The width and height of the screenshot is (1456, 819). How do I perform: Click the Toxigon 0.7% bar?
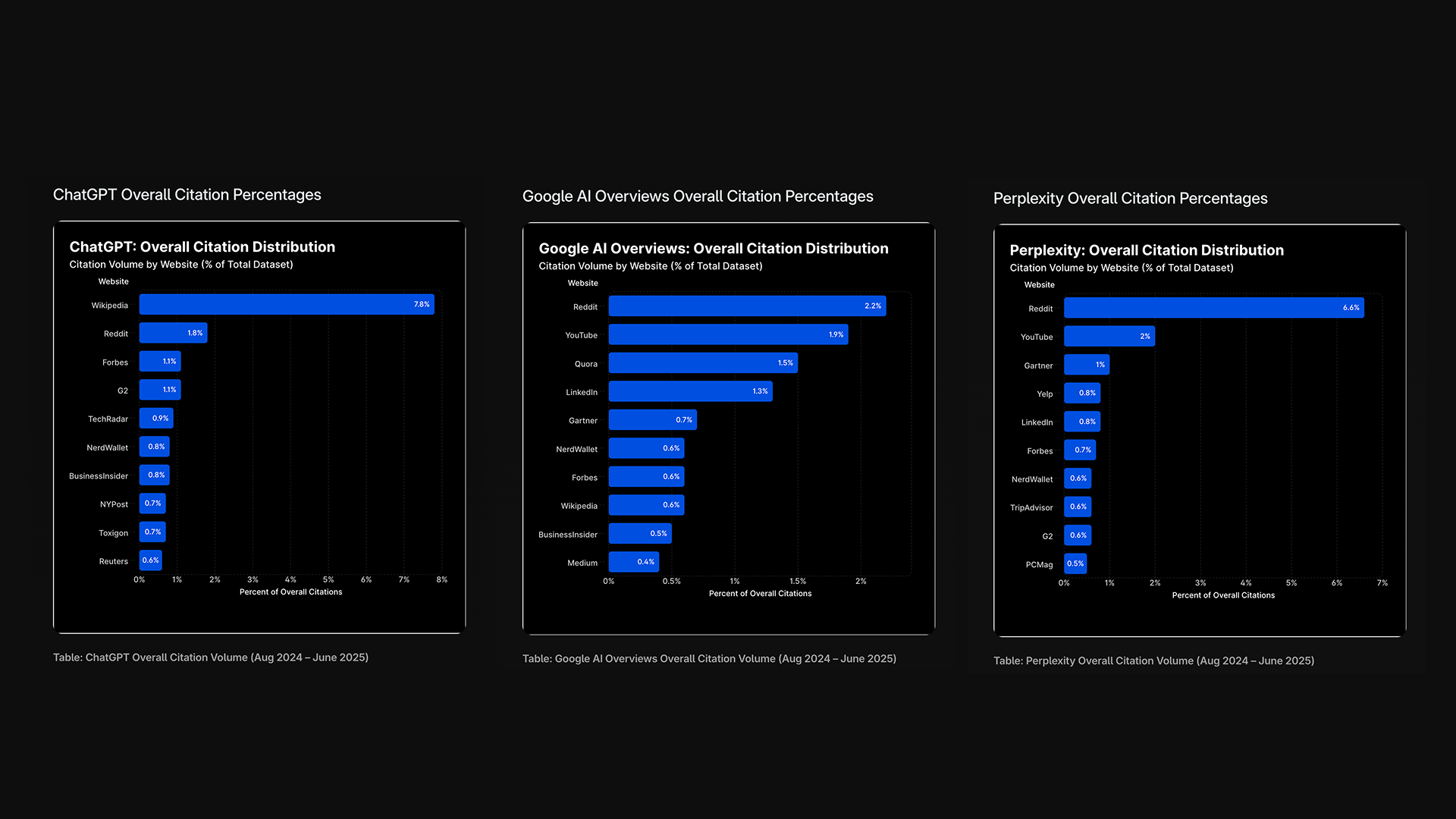tap(152, 532)
